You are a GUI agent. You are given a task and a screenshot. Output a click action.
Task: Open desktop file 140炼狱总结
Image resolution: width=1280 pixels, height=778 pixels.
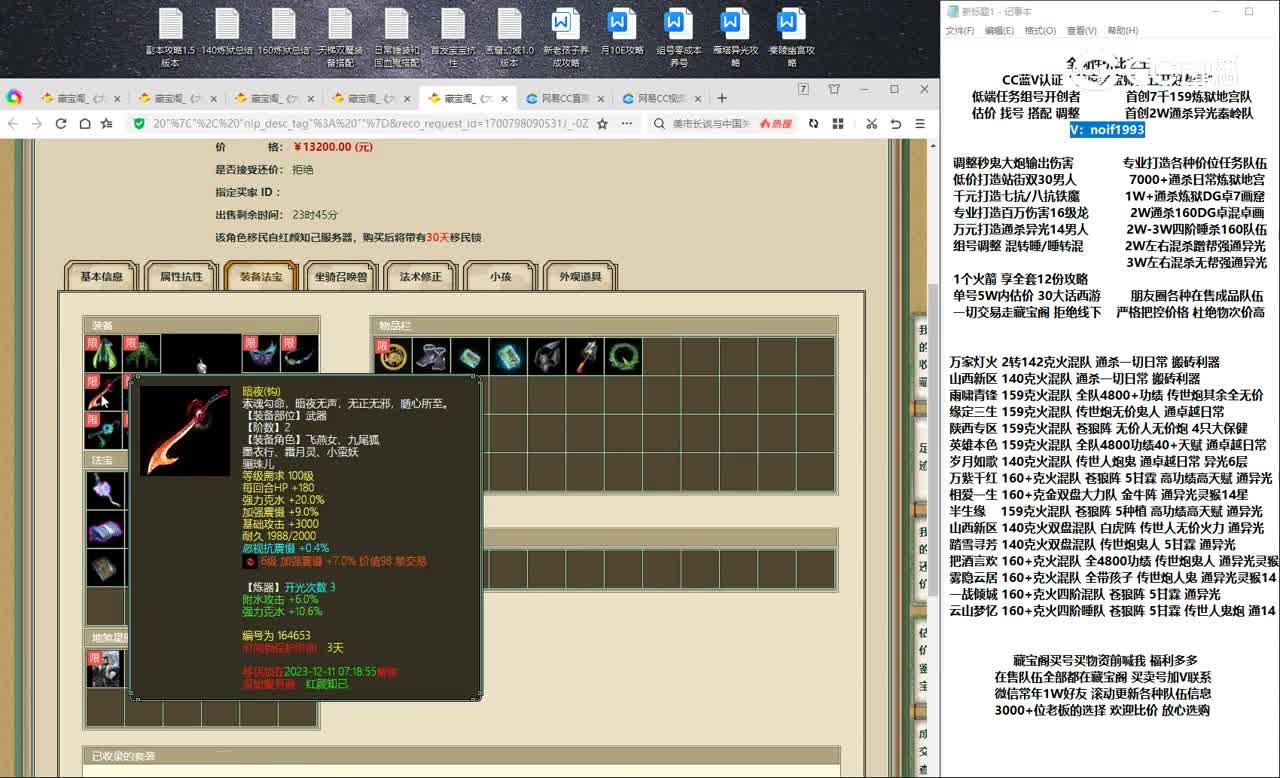click(x=227, y=33)
